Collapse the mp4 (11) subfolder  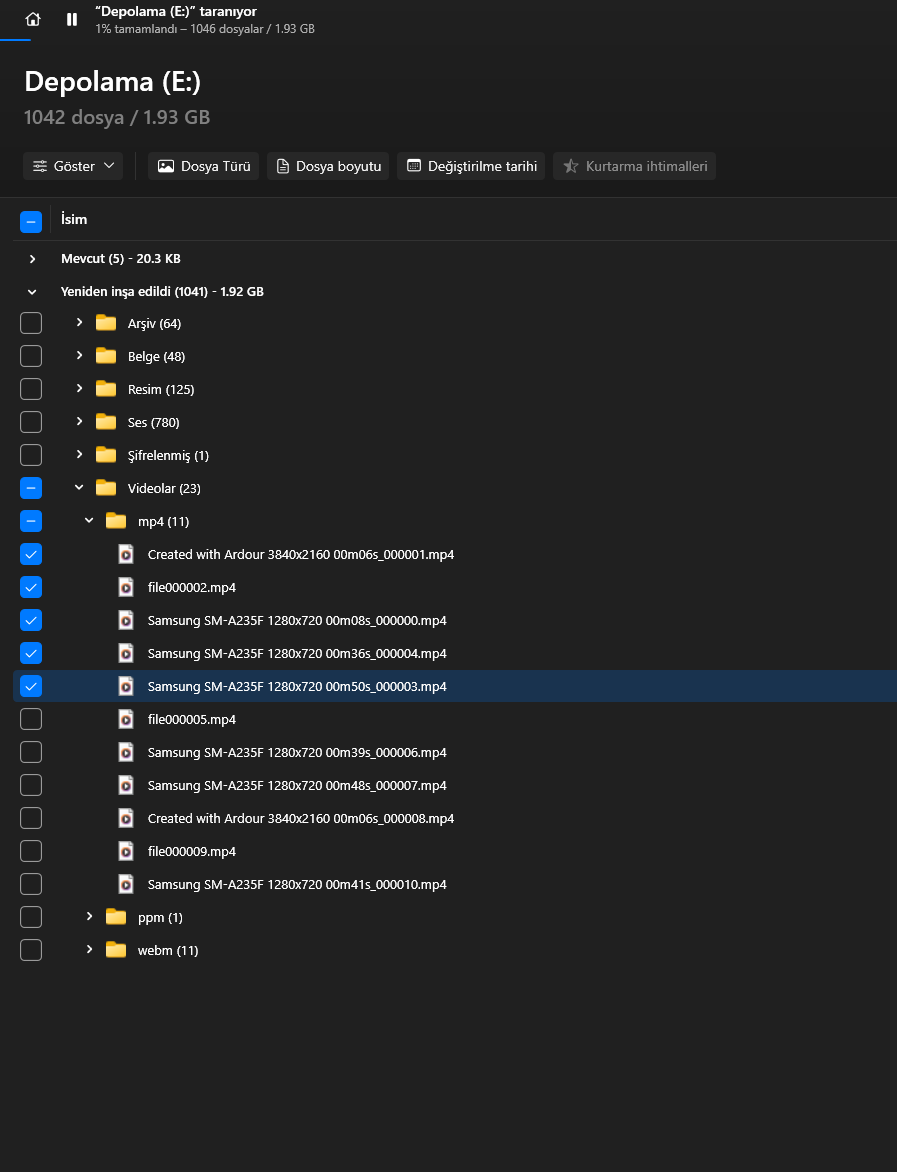pos(89,520)
